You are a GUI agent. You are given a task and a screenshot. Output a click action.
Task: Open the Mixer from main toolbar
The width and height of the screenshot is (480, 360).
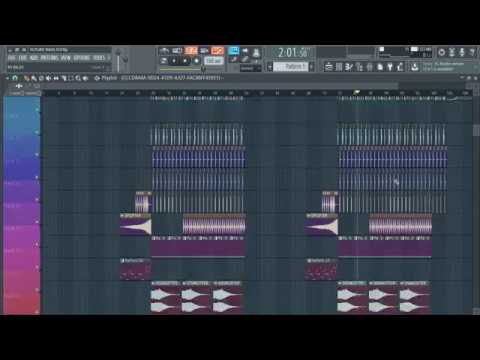pyautogui.click(x=359, y=67)
